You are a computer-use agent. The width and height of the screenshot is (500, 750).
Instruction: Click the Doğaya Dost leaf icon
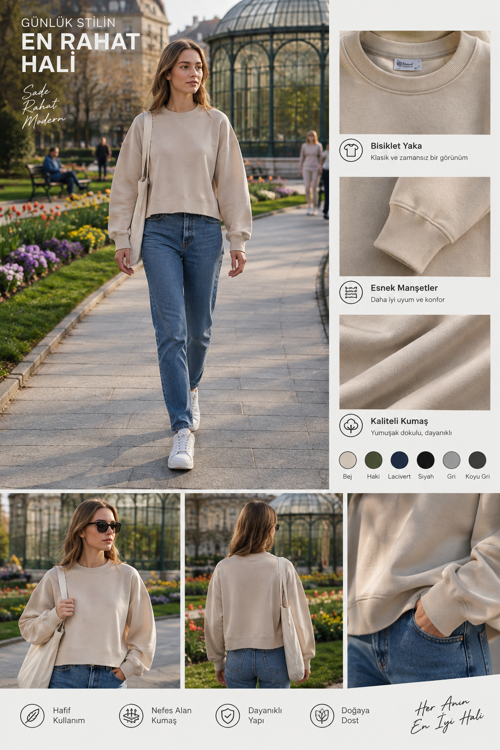(x=322, y=716)
